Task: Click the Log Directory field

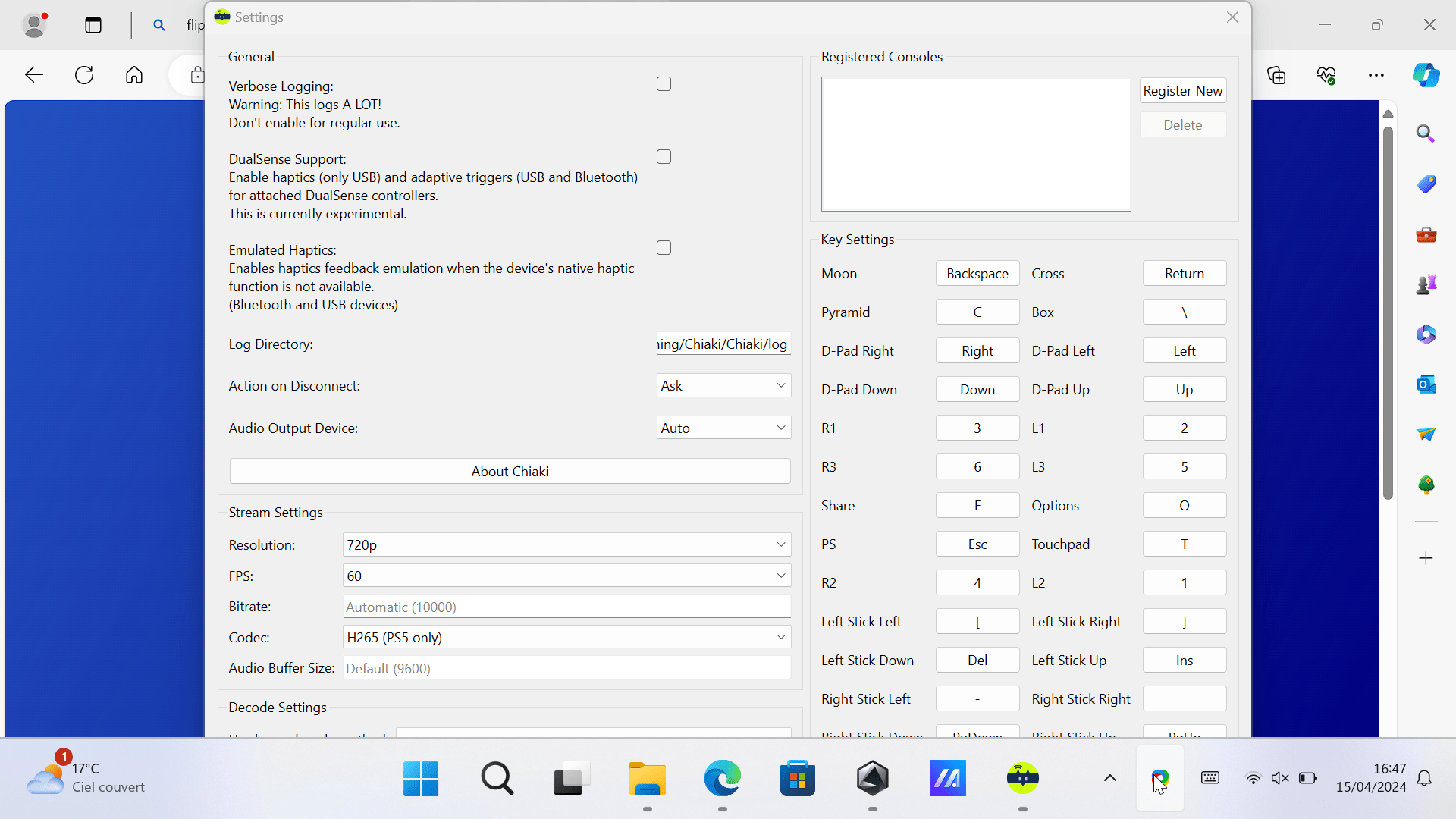Action: click(x=723, y=344)
